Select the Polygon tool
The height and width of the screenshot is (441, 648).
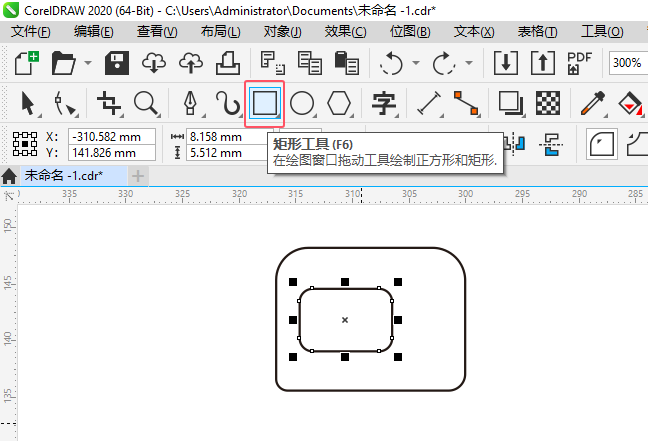click(339, 103)
